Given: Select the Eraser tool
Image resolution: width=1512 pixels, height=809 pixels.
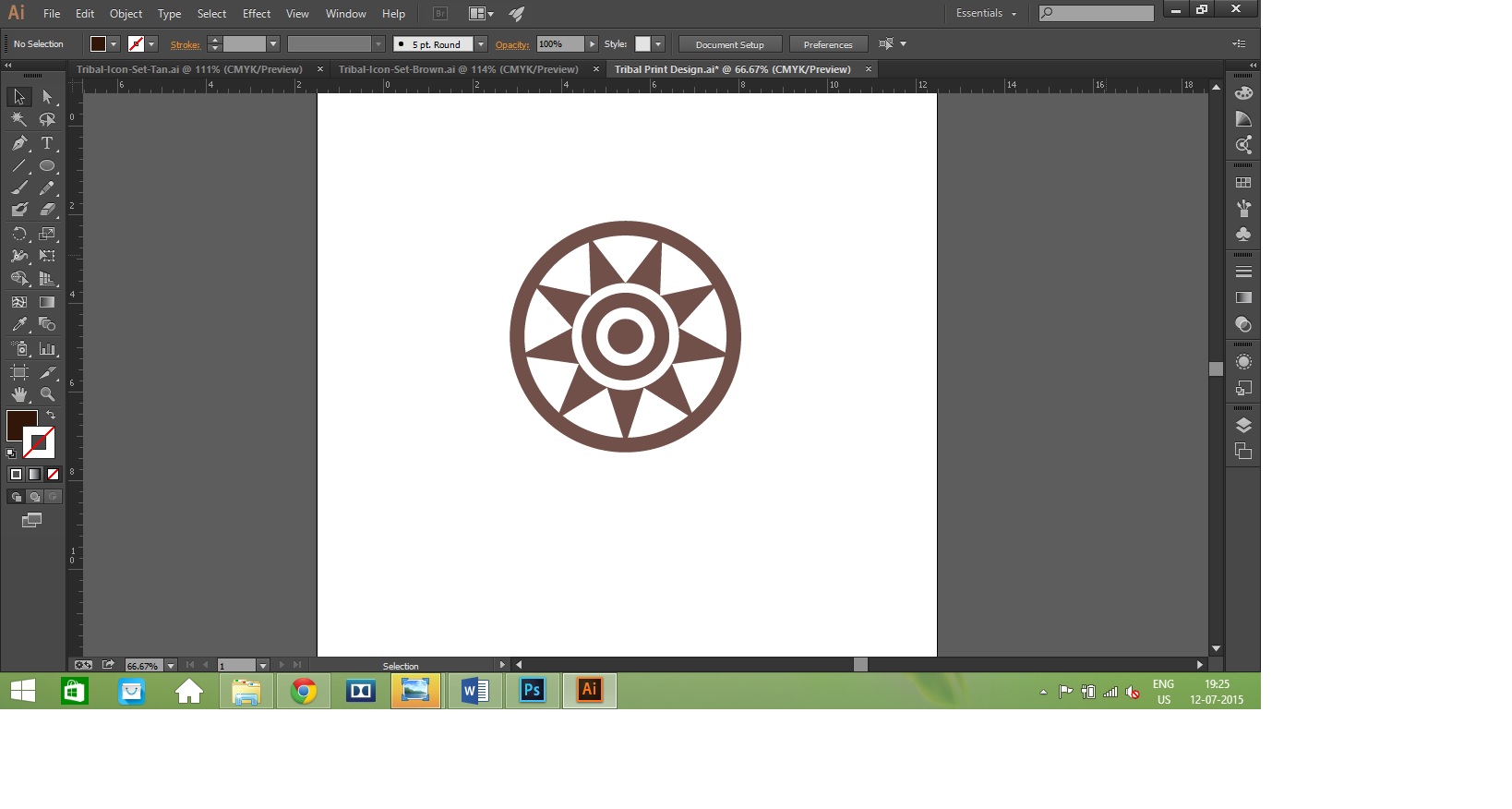Looking at the screenshot, I should (x=47, y=210).
